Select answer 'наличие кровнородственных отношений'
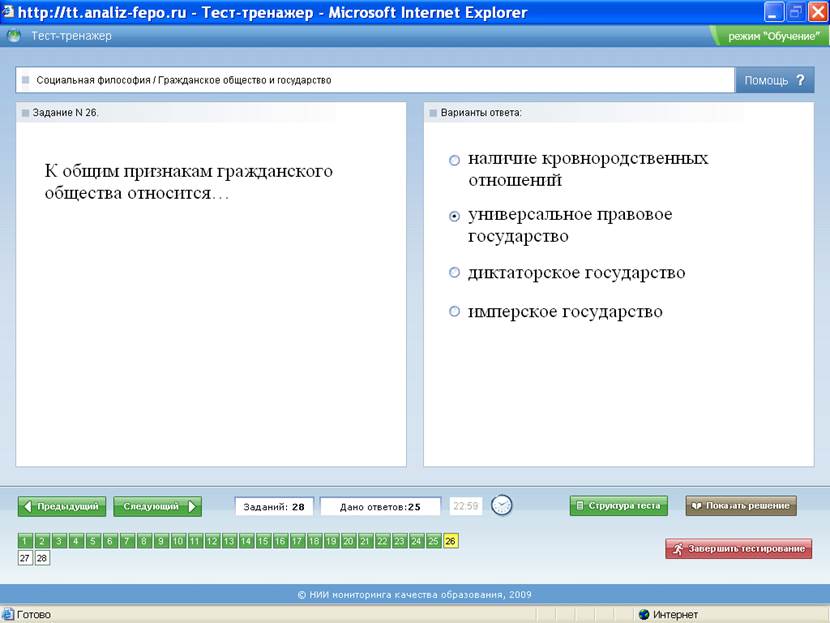 coord(454,160)
